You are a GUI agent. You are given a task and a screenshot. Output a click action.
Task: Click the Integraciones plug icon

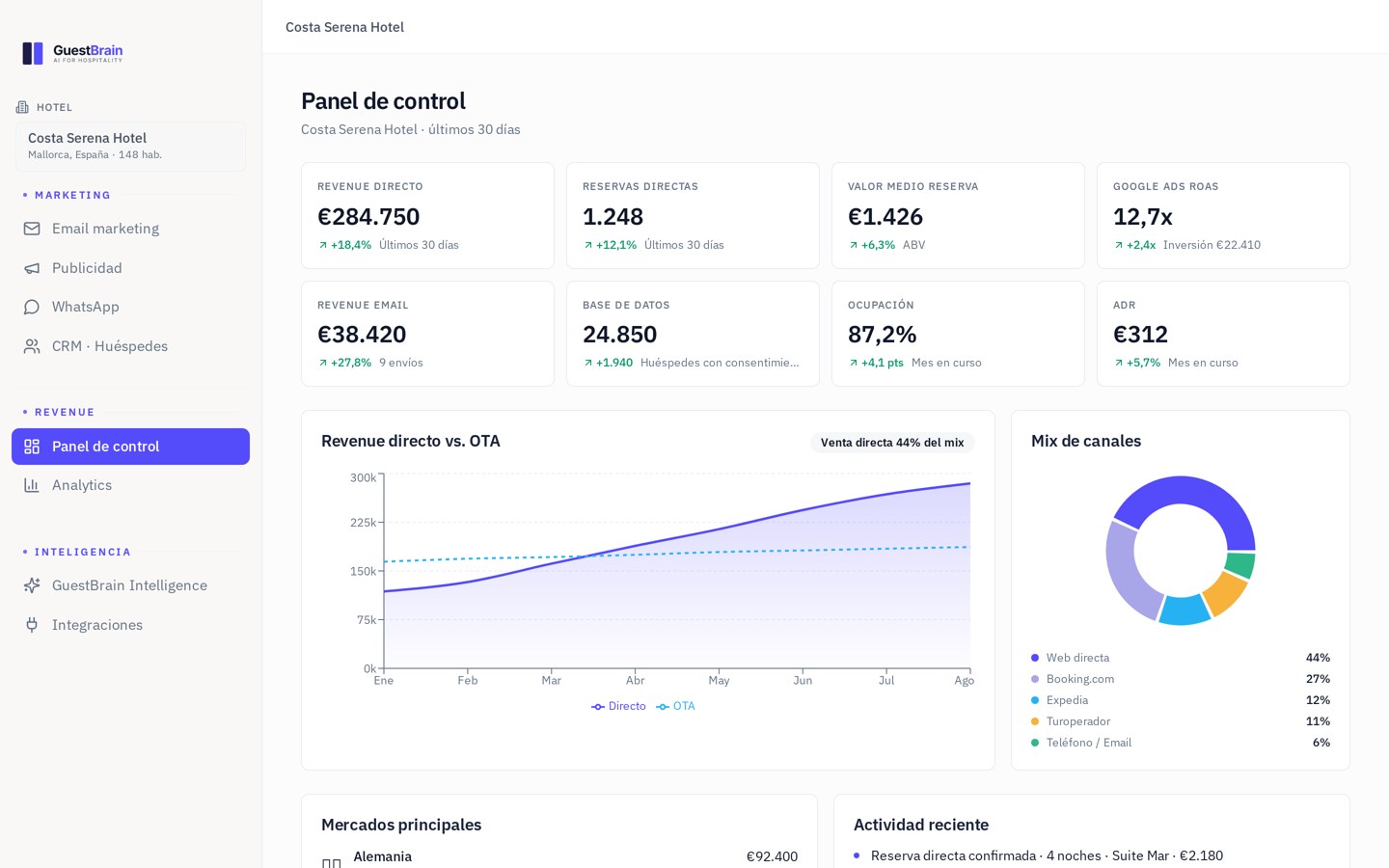tap(32, 625)
